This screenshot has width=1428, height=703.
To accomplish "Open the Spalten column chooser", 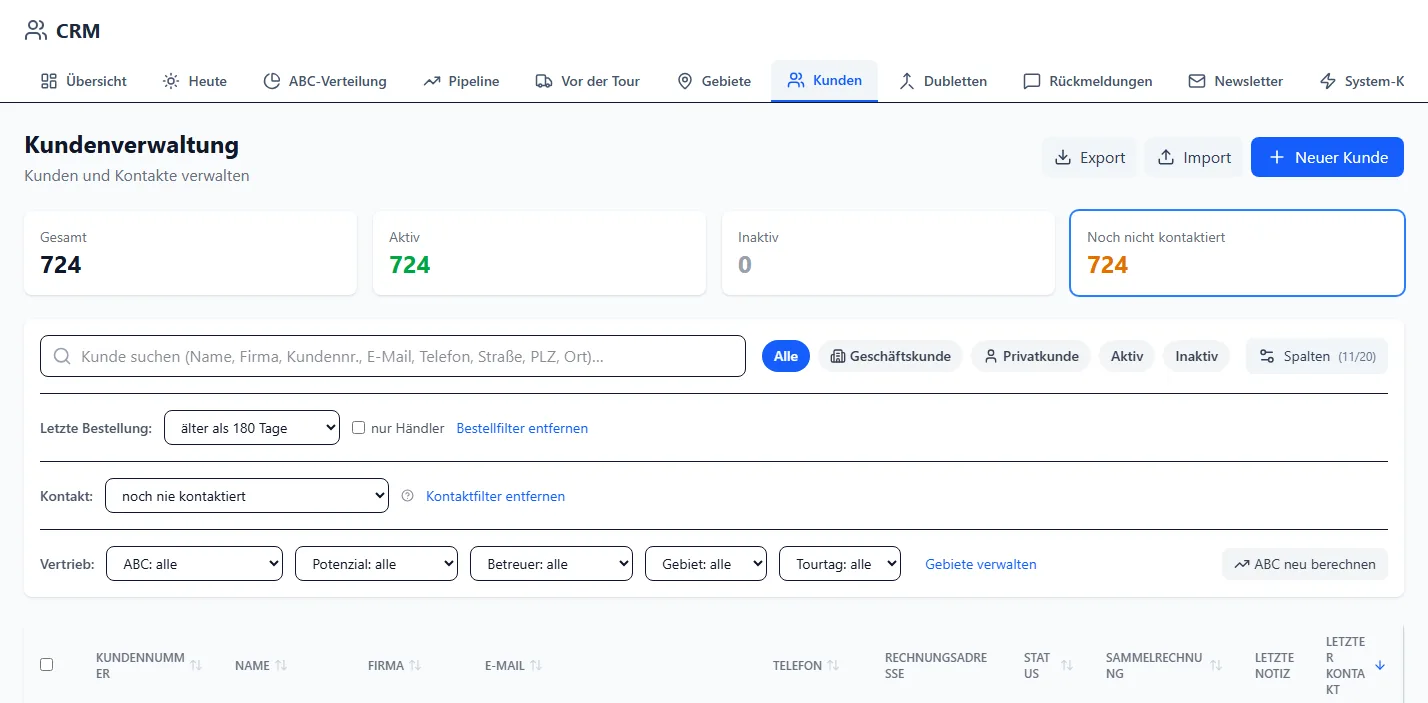I will click(1316, 356).
